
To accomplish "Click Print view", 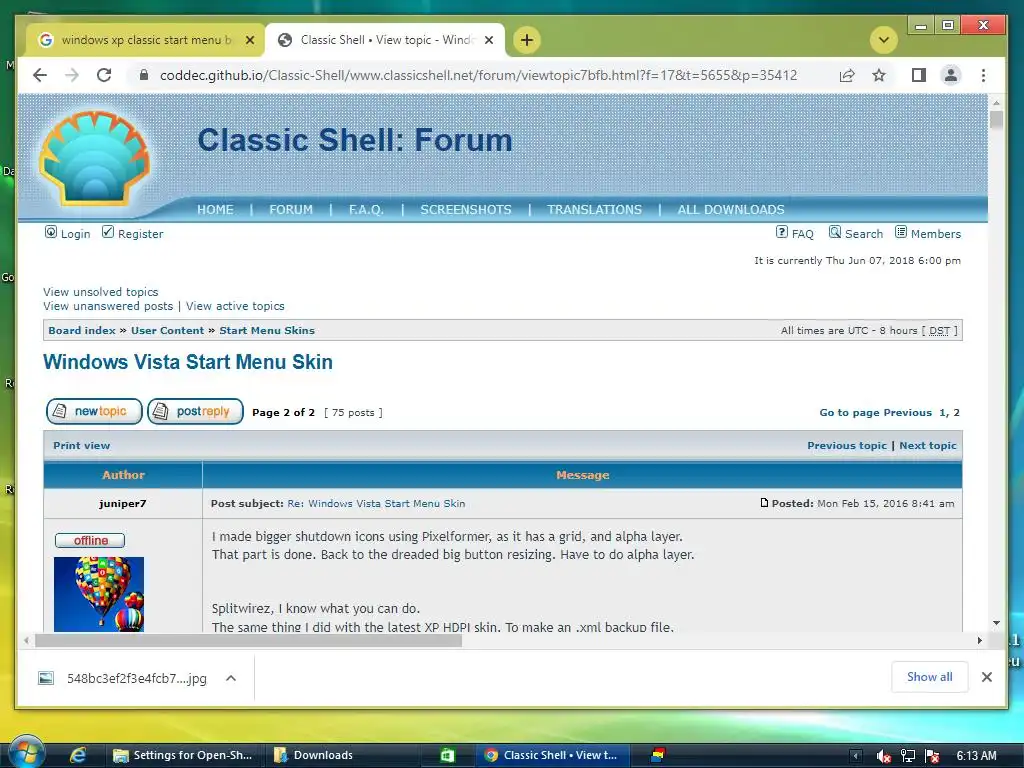I will pyautogui.click(x=82, y=445).
